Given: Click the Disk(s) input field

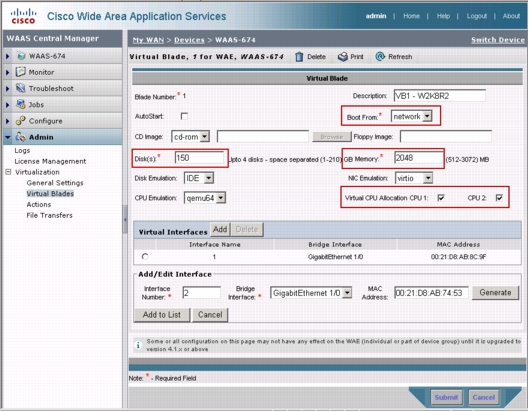Looking at the screenshot, I should (199, 158).
